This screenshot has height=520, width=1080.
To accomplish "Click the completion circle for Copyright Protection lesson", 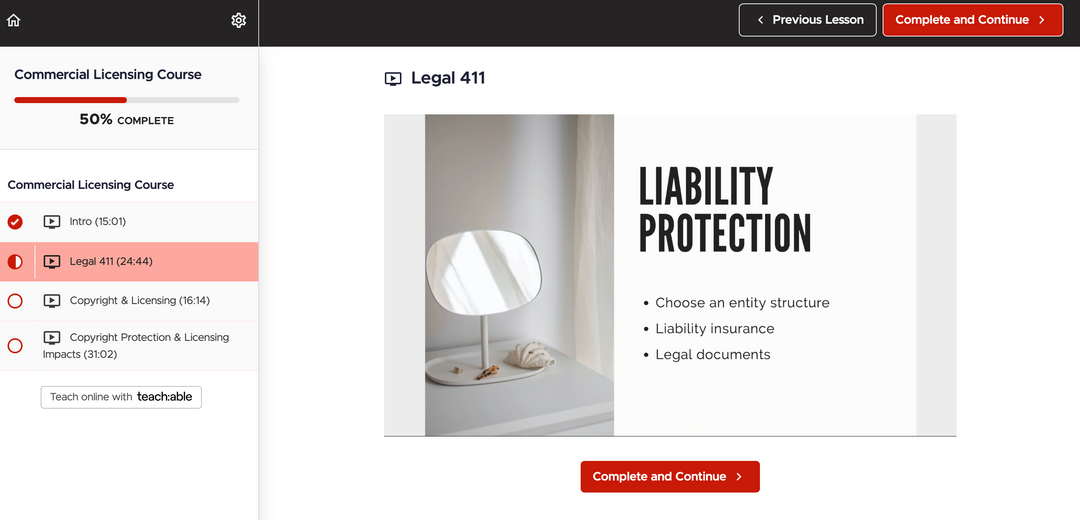I will coord(15,346).
